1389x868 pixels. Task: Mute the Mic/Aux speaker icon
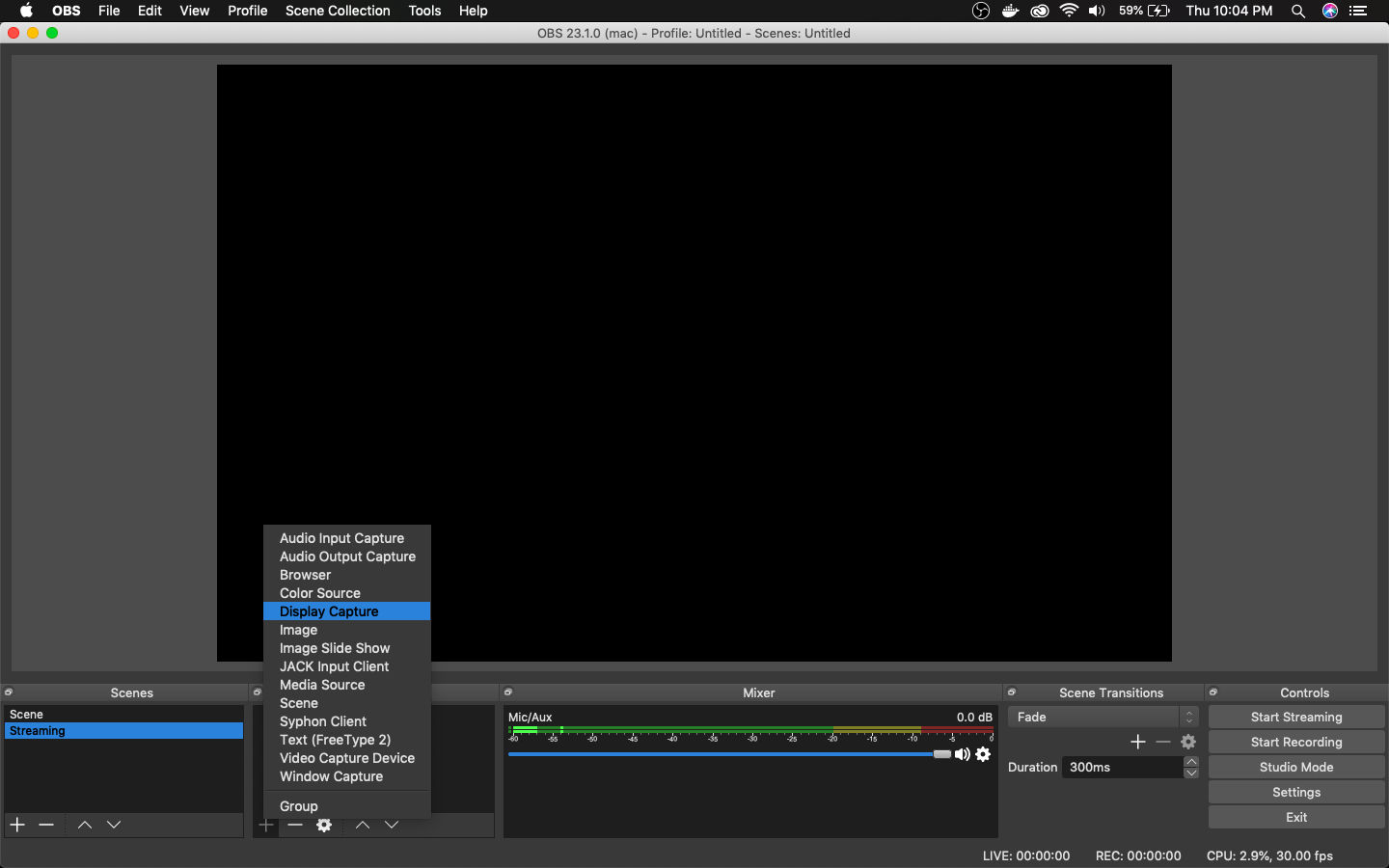pos(963,754)
